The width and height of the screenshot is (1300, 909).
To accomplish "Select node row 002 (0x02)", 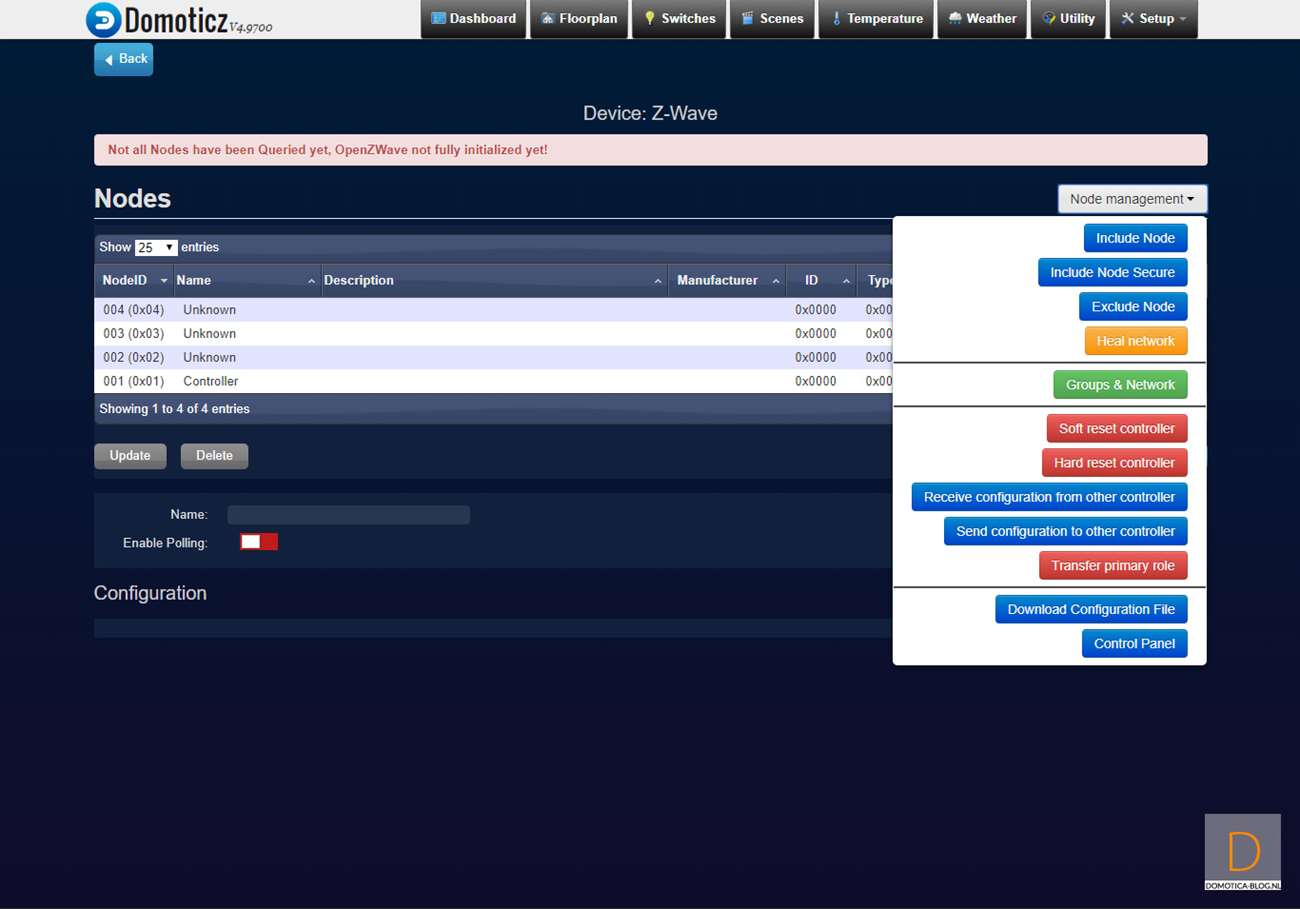I will [494, 358].
